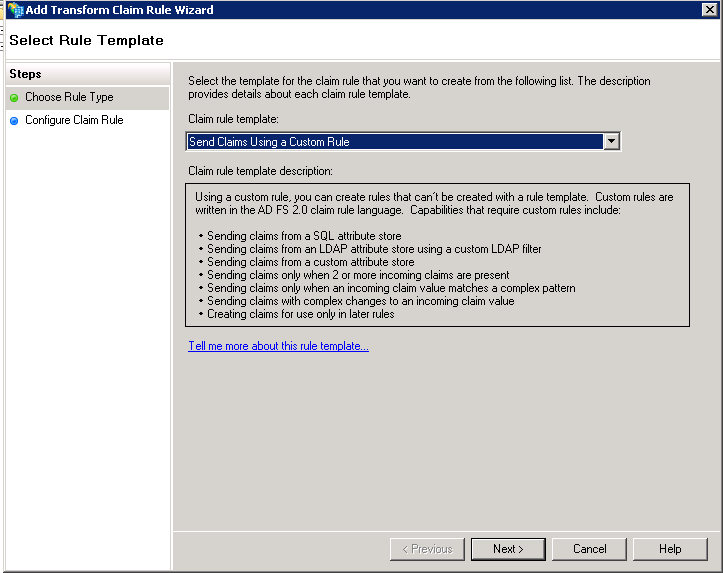Click the 'matches a complex pattern' line
The image size is (723, 573).
(391, 288)
